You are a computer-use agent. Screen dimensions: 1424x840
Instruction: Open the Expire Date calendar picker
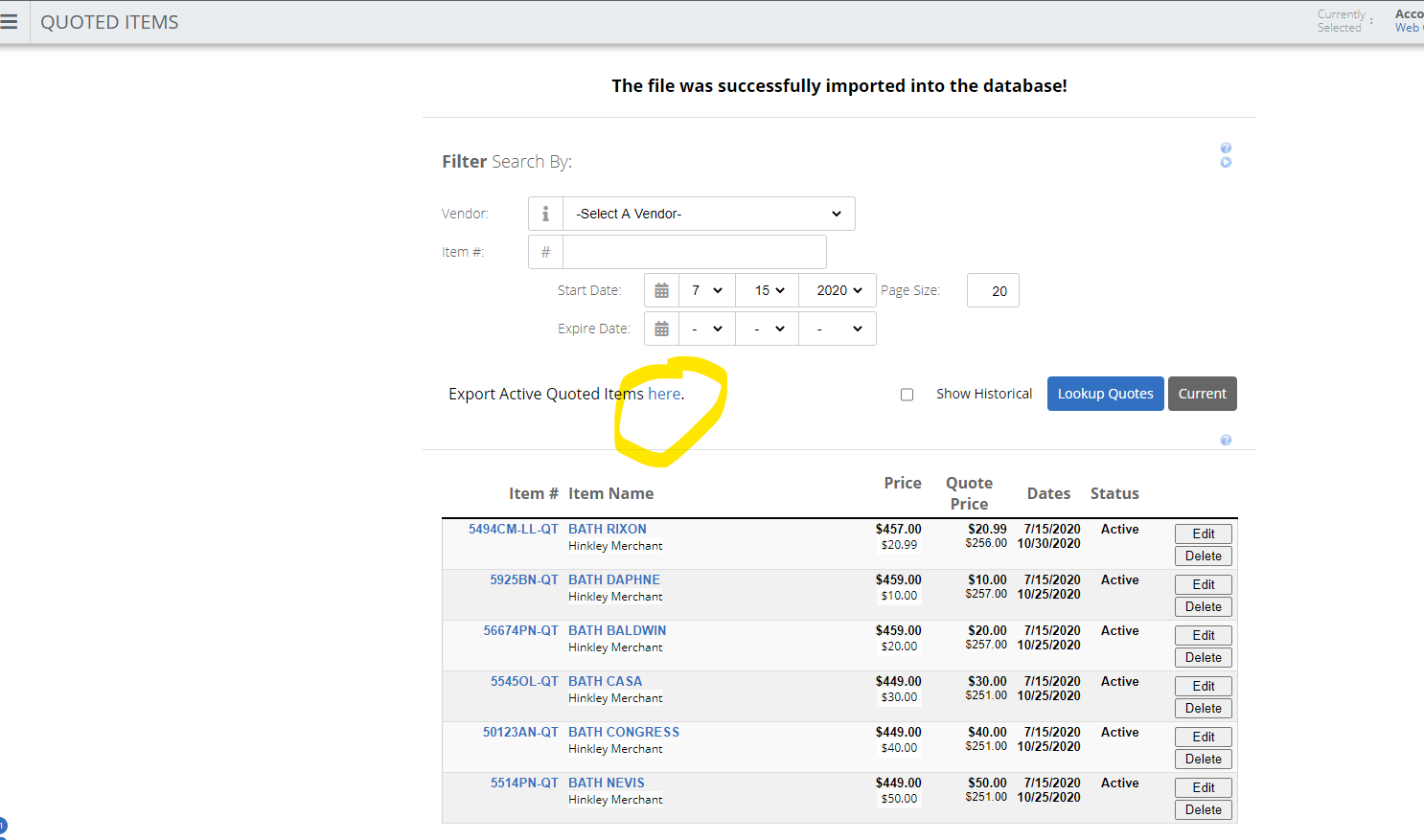pos(661,328)
